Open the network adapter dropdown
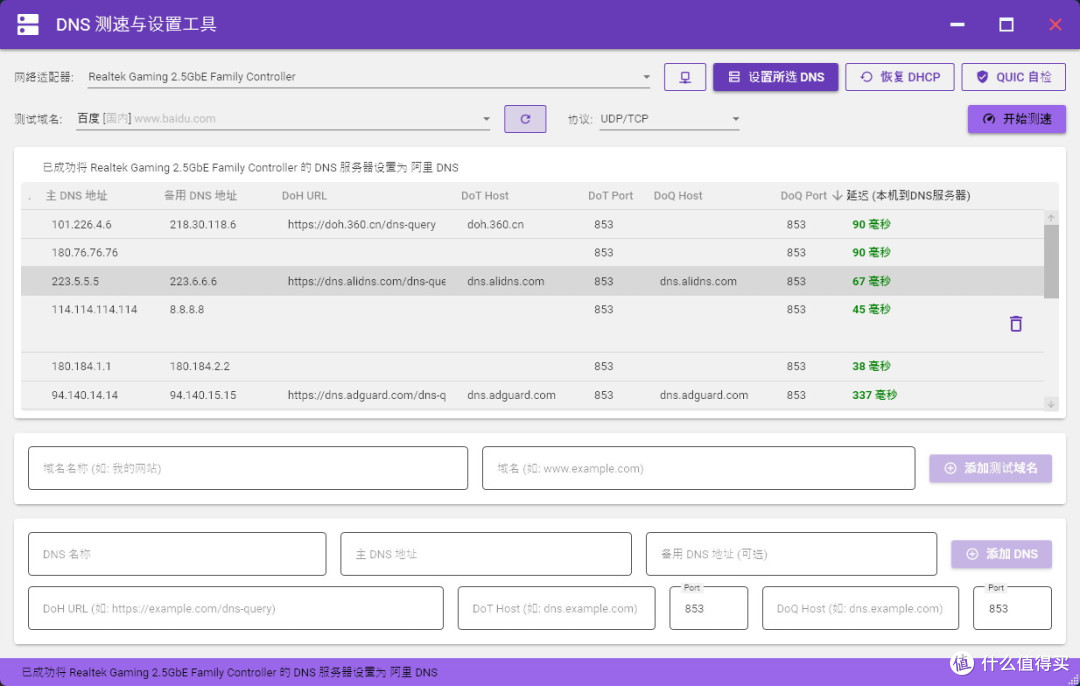The image size is (1080, 686). pos(369,77)
